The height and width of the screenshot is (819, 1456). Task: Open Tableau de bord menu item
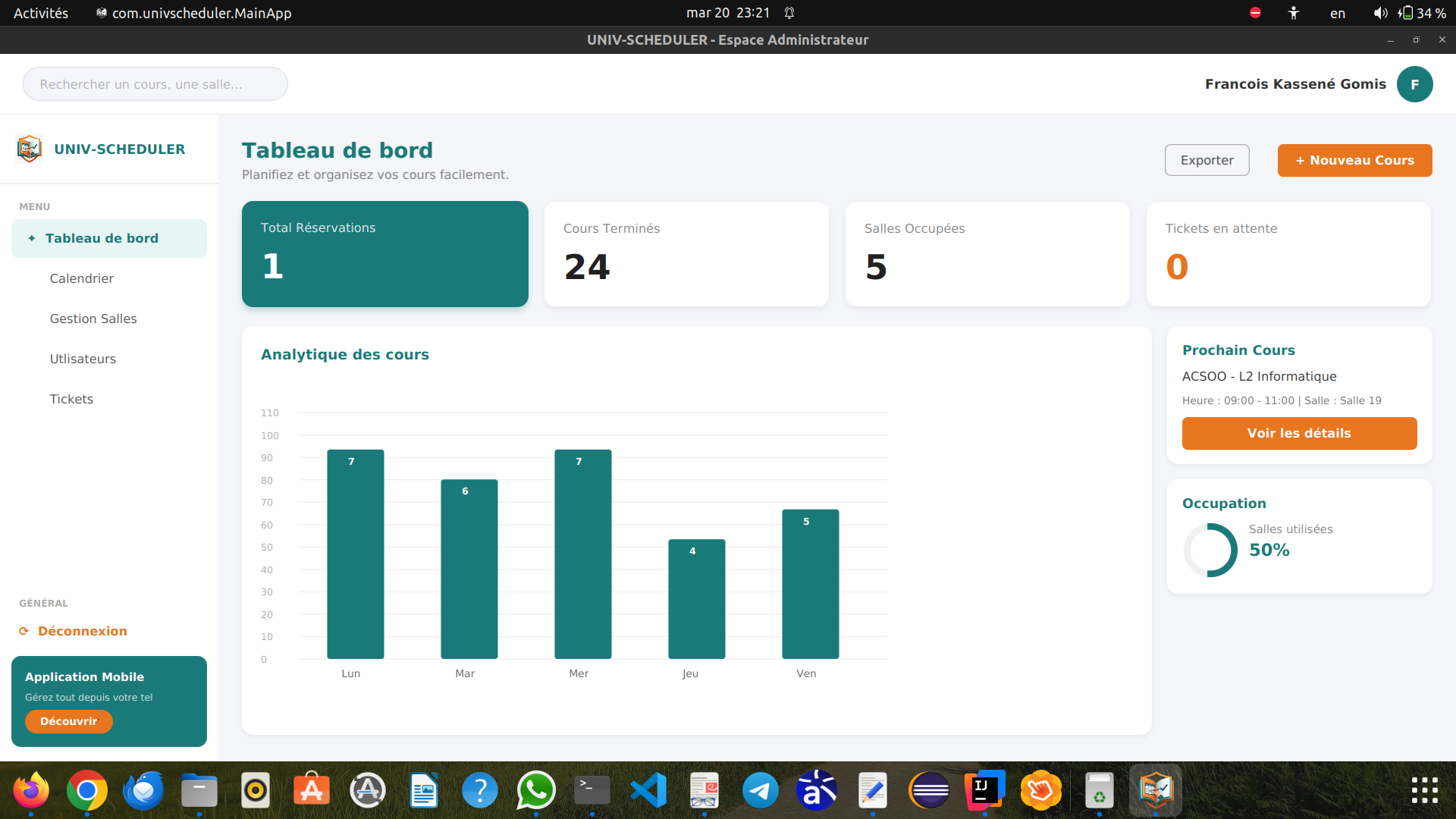tap(109, 238)
